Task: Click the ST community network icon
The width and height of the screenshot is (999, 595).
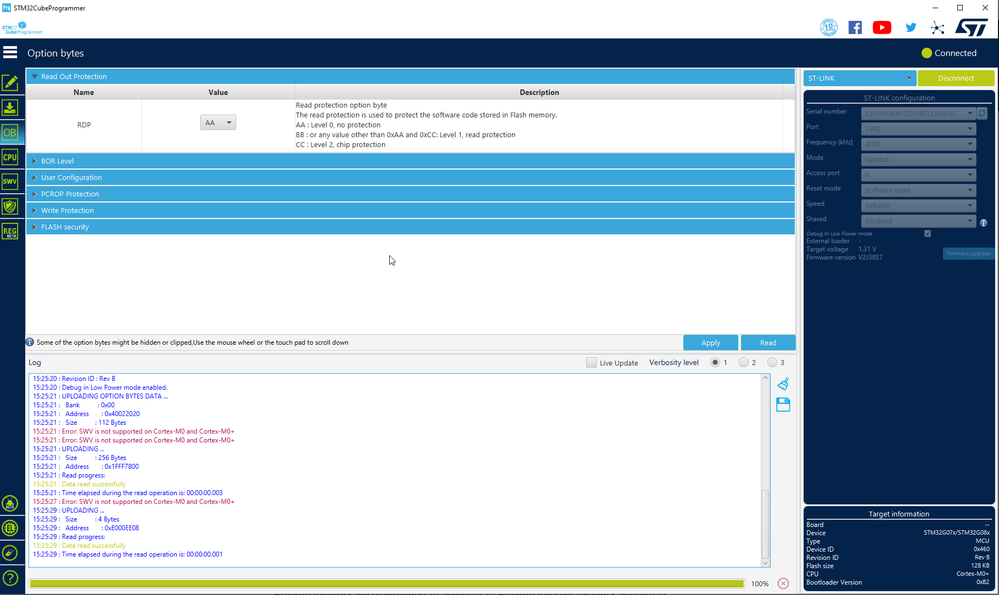Action: (937, 27)
